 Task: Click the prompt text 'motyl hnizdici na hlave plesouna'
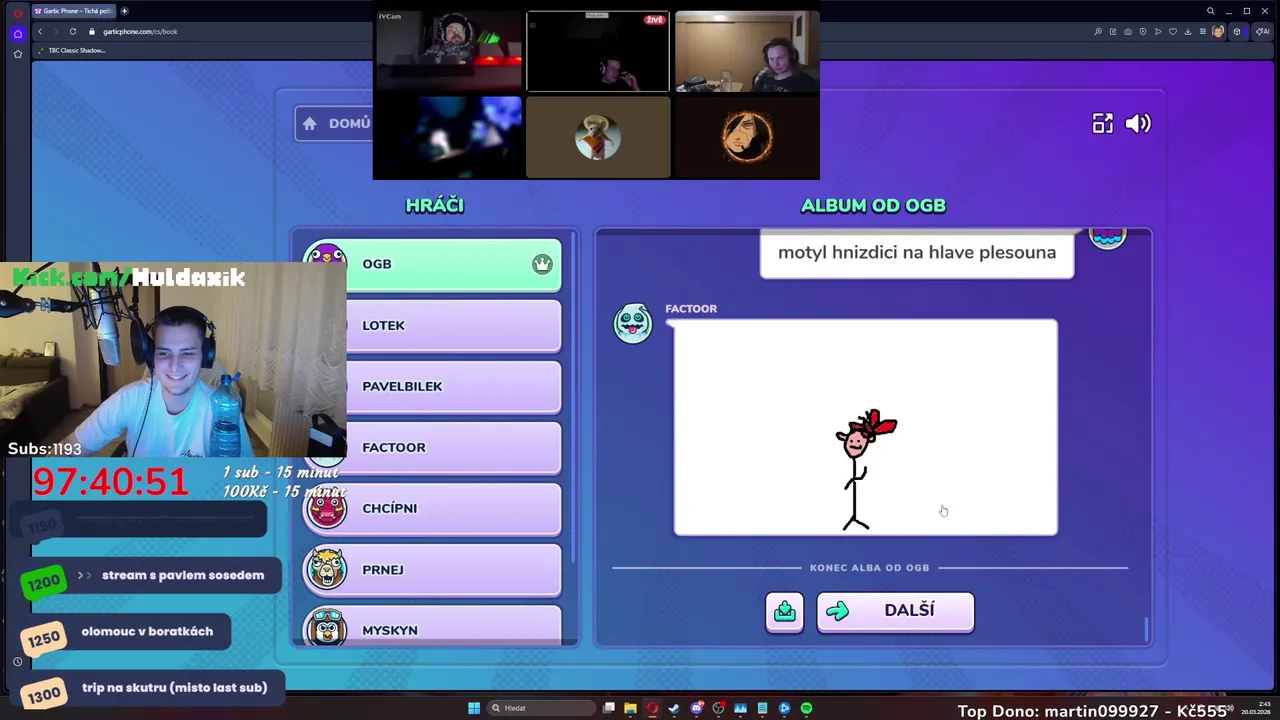917,252
